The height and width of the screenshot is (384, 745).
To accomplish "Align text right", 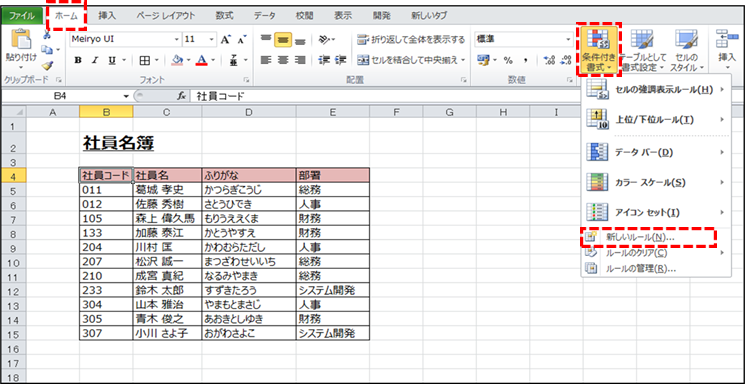I will click(300, 60).
